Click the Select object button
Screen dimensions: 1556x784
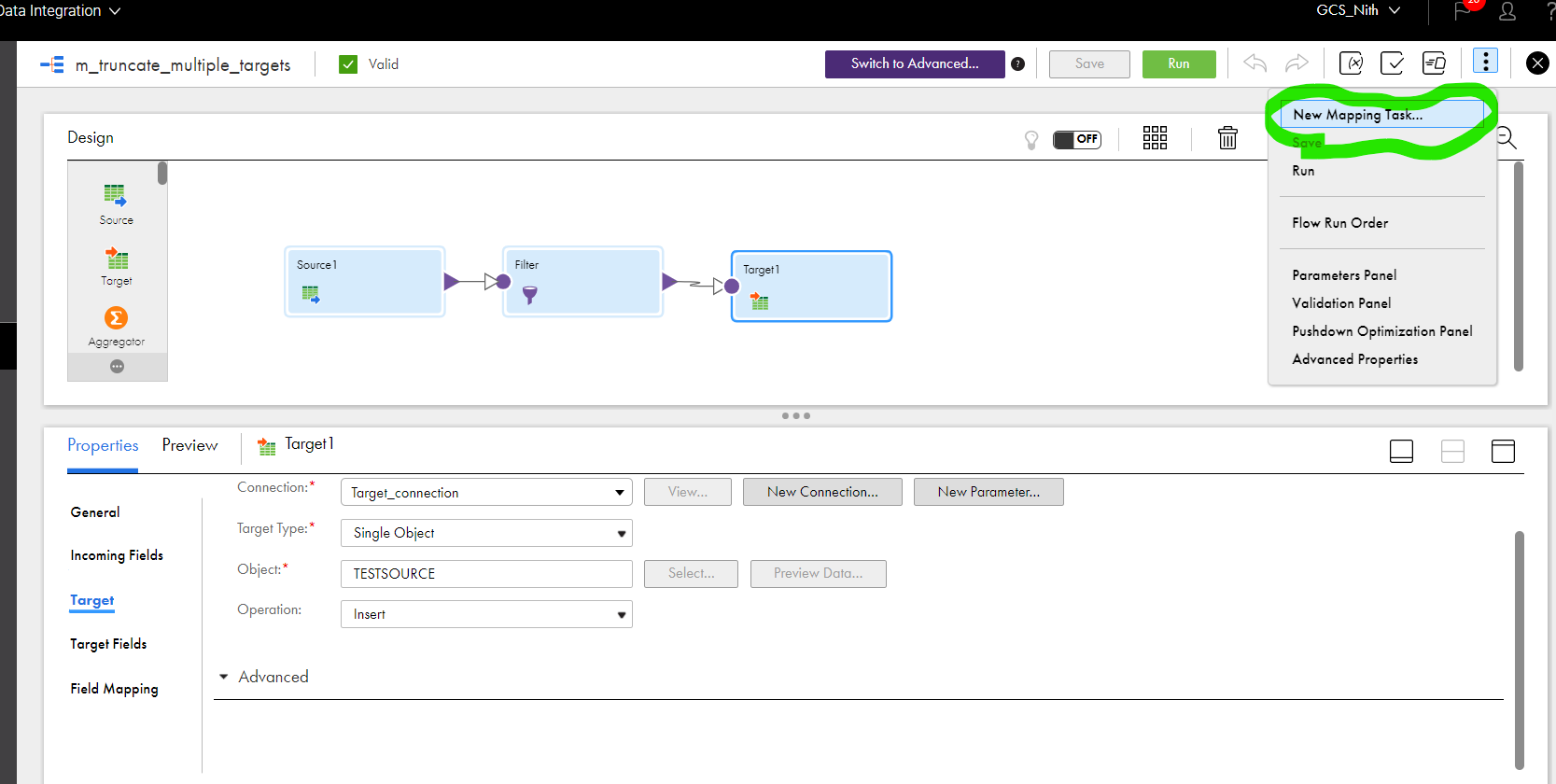(x=691, y=573)
